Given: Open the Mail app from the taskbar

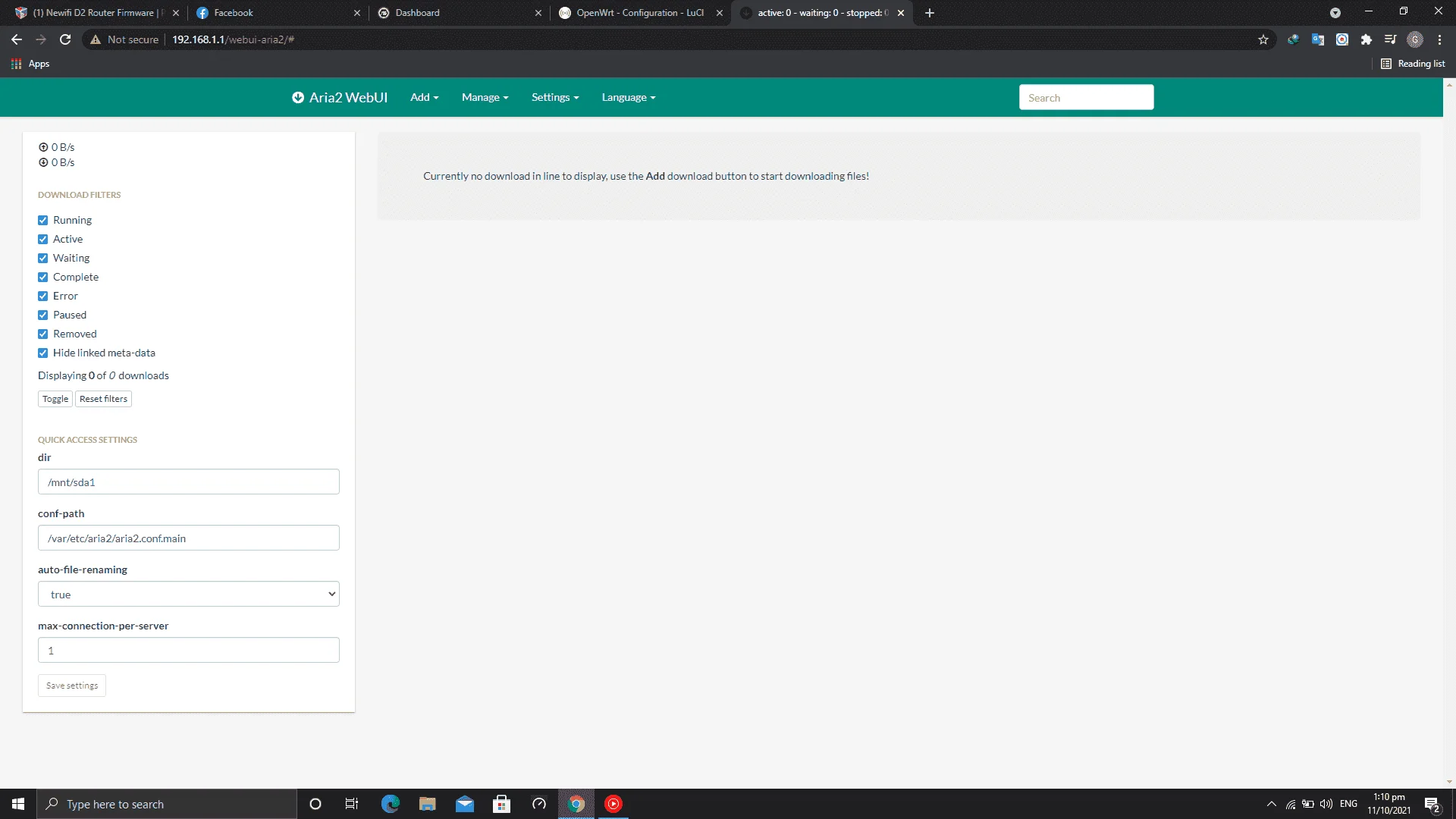Looking at the screenshot, I should (465, 804).
